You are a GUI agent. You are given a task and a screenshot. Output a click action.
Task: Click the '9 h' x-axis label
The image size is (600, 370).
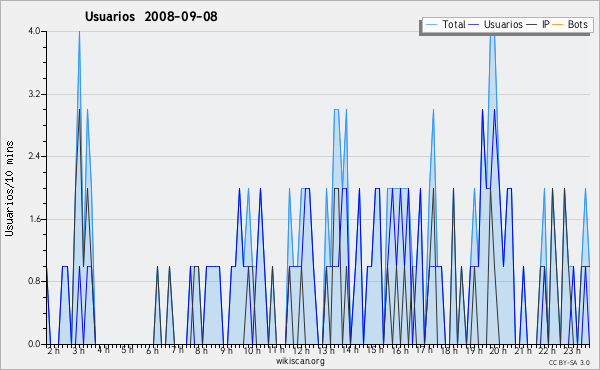click(226, 350)
